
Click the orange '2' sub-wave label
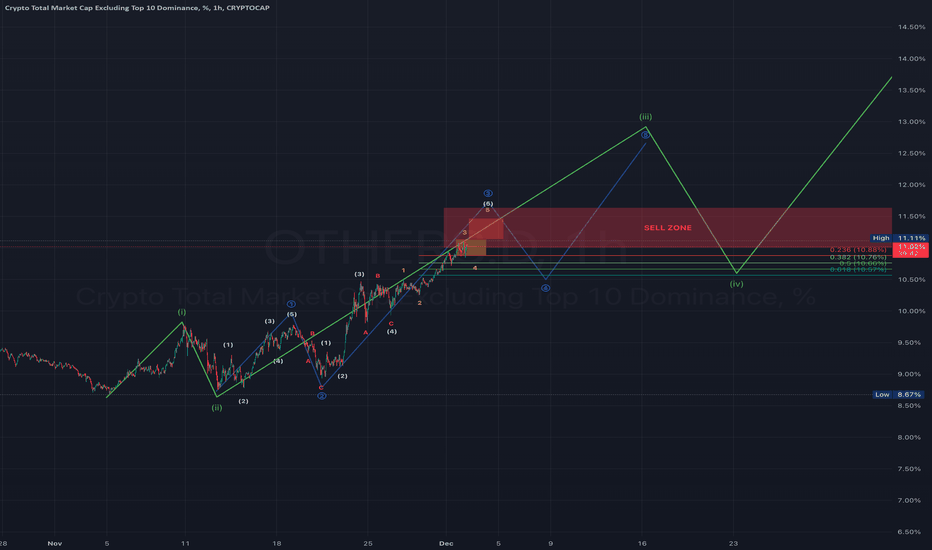(x=420, y=303)
